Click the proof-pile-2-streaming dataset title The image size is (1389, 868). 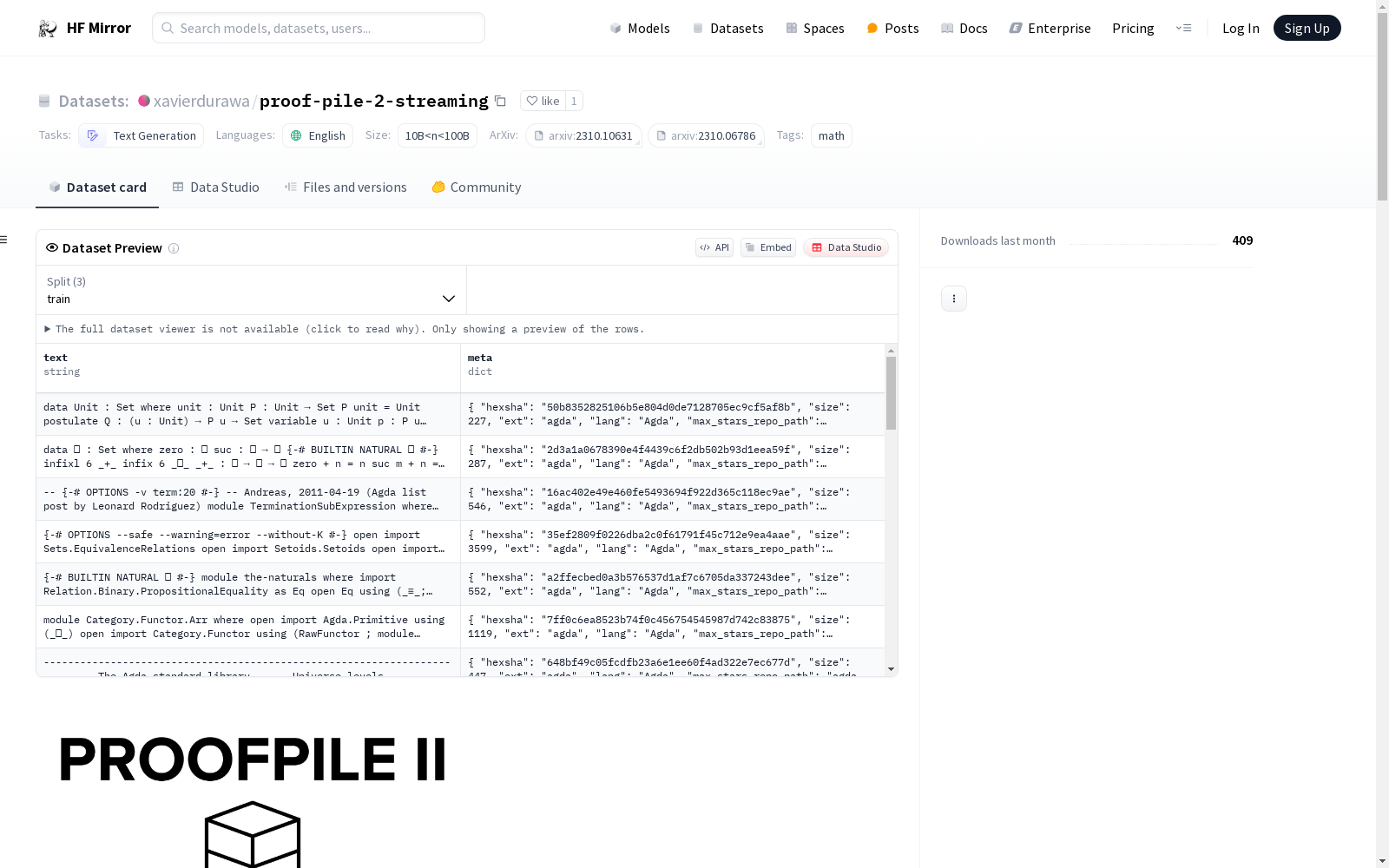374,101
